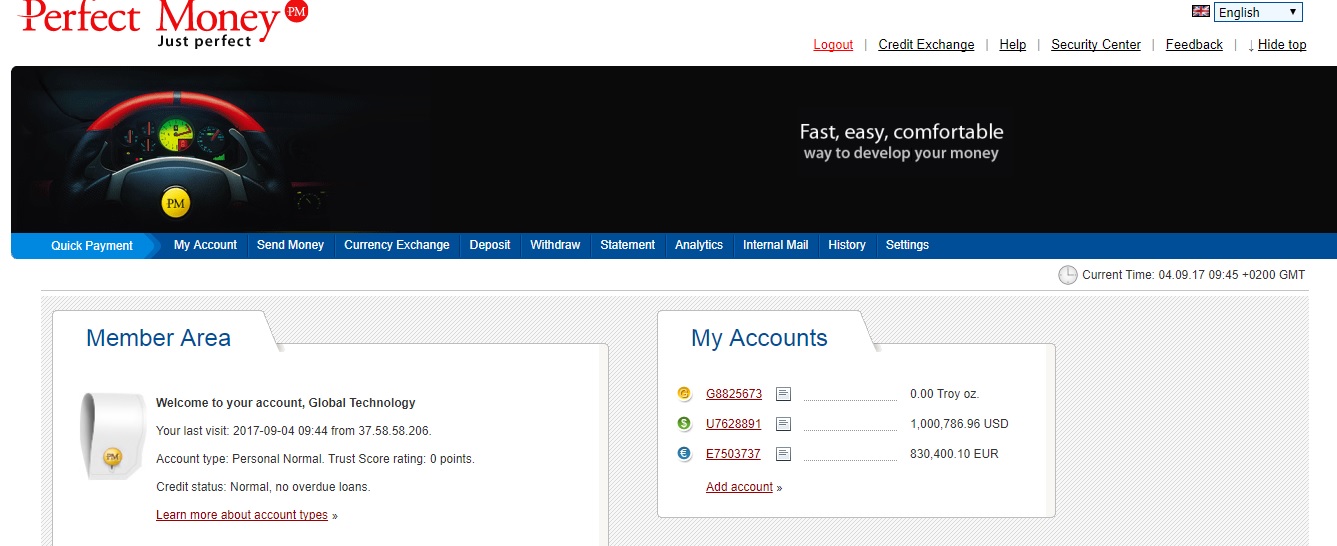Image resolution: width=1337 pixels, height=546 pixels.
Task: Open account G8825673 link
Action: click(x=734, y=394)
